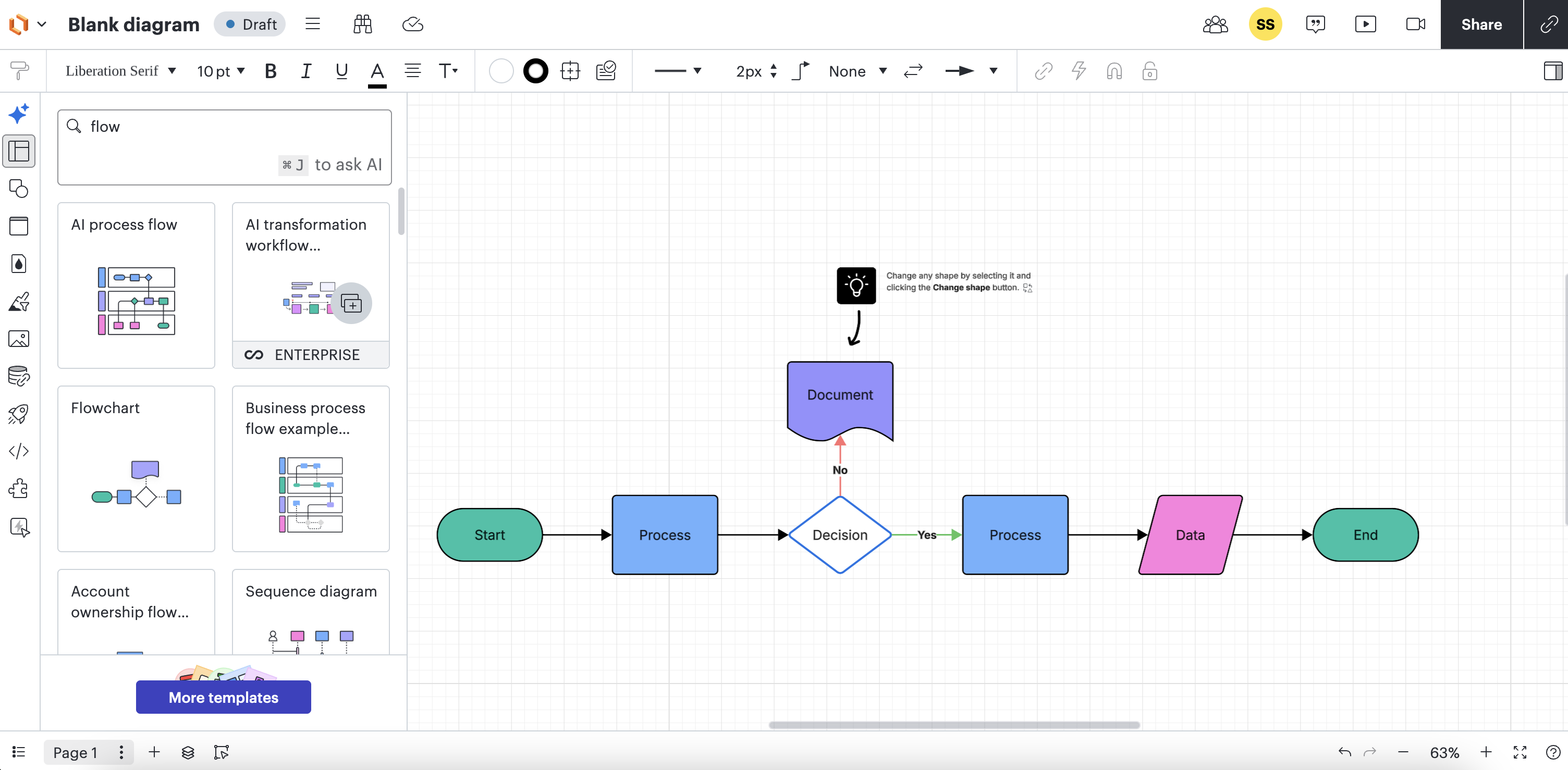Toggle fullscreen view mode
The image size is (1568, 770).
(1520, 752)
